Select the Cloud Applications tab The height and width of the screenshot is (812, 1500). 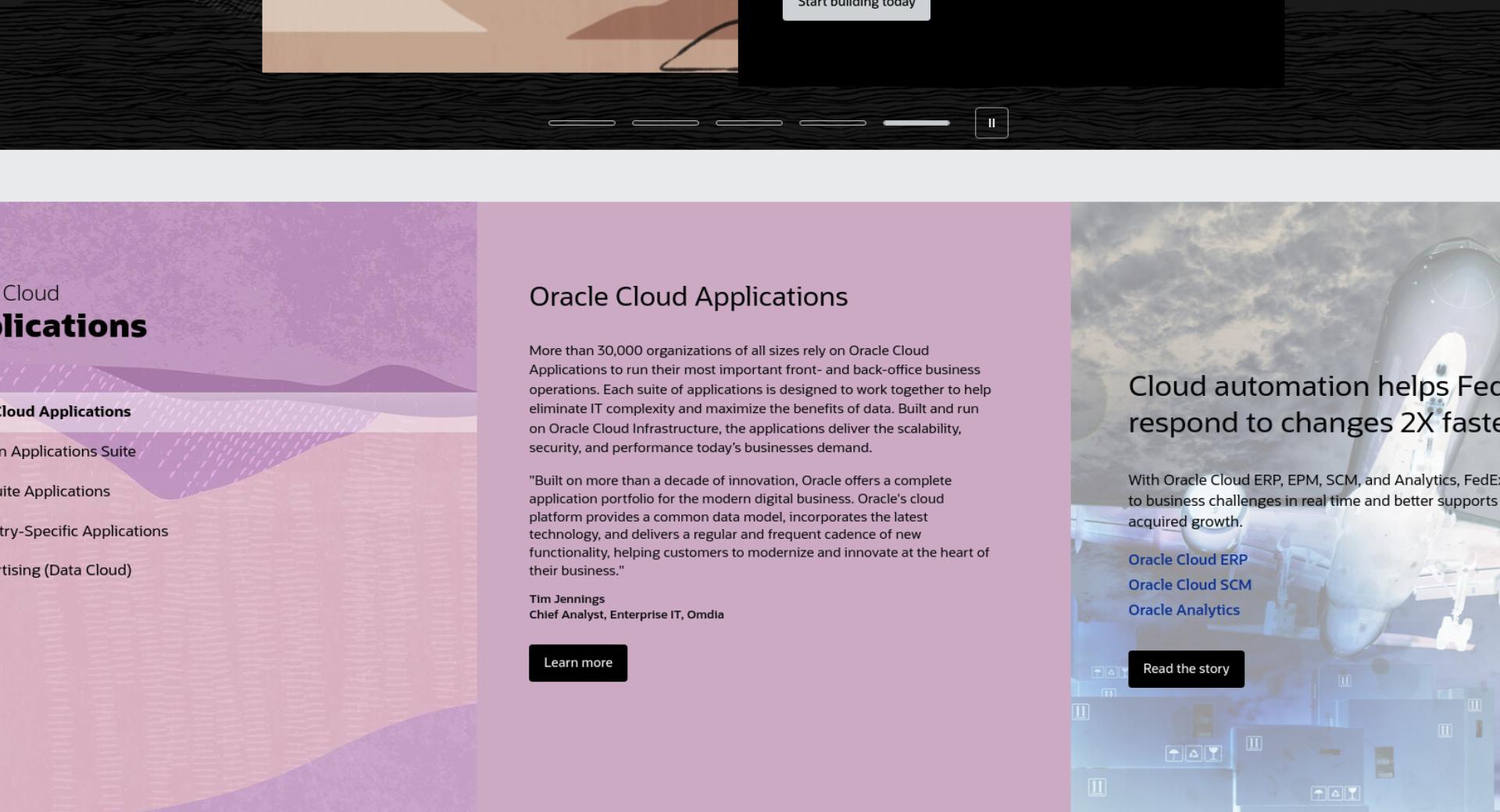(x=238, y=411)
